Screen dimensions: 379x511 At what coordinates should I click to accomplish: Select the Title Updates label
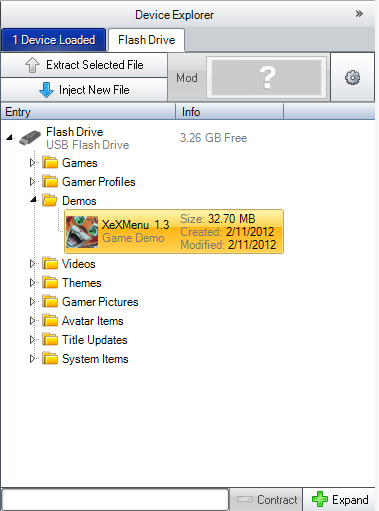pyautogui.click(x=95, y=340)
